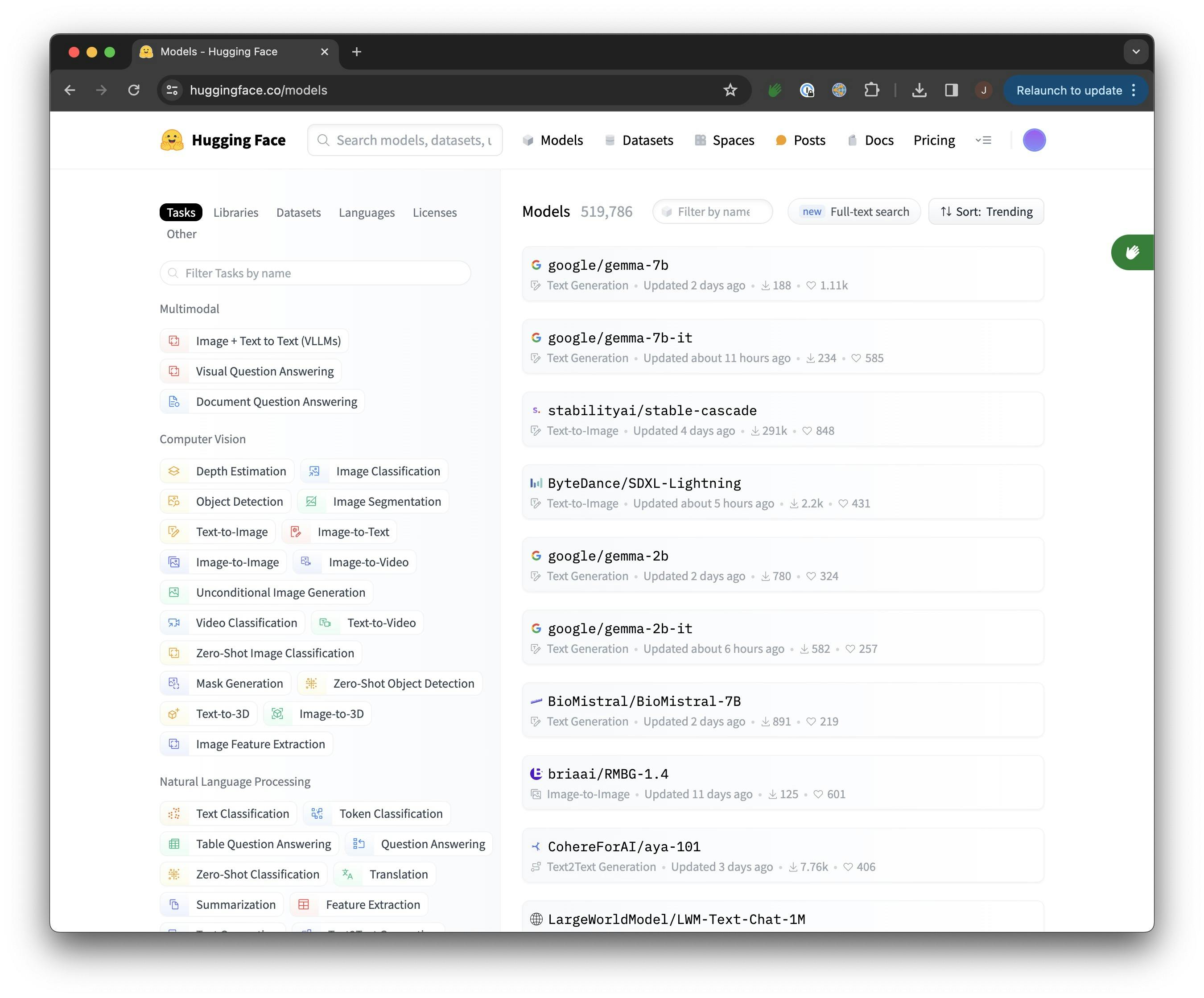Toggle the Licenses filter view
Screen dimensions: 1204x998
(434, 211)
